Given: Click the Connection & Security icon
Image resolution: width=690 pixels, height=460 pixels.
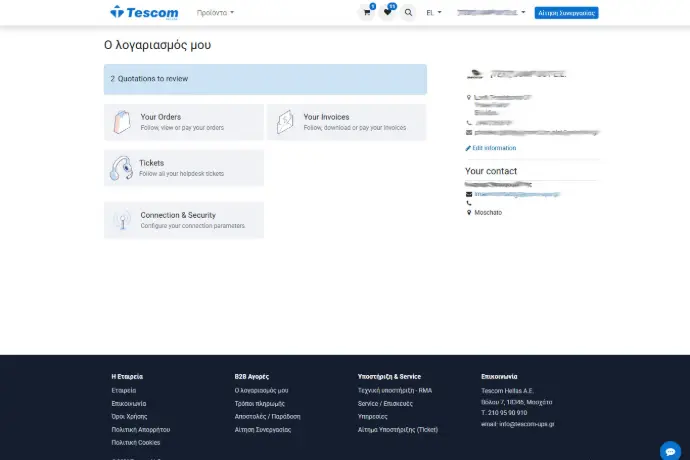Looking at the screenshot, I should pos(122,220).
